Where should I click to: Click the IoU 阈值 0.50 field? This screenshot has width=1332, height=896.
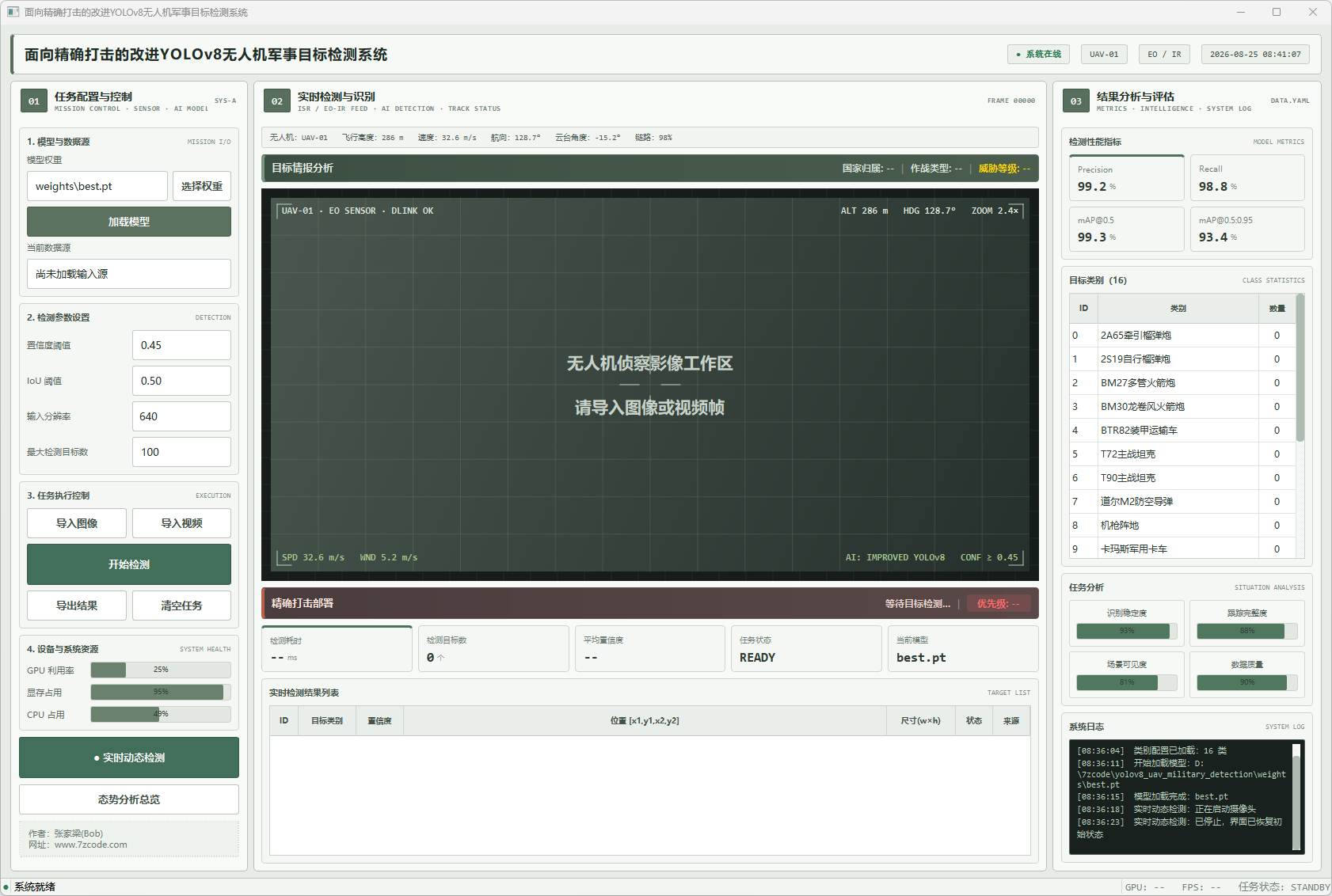point(181,381)
